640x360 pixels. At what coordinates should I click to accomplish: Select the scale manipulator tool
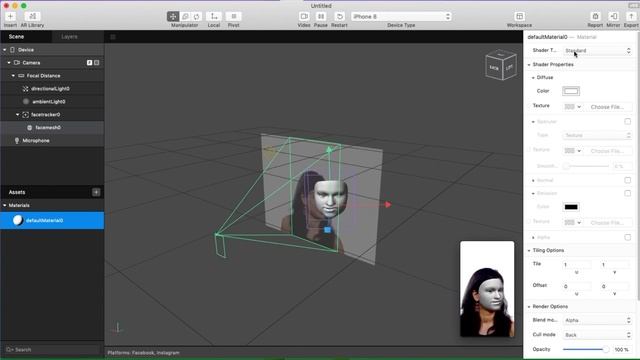185,16
